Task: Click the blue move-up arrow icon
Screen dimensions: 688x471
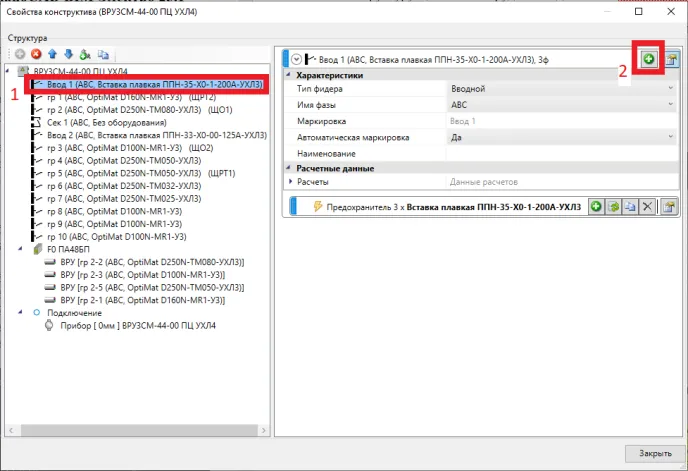Action: click(52, 54)
